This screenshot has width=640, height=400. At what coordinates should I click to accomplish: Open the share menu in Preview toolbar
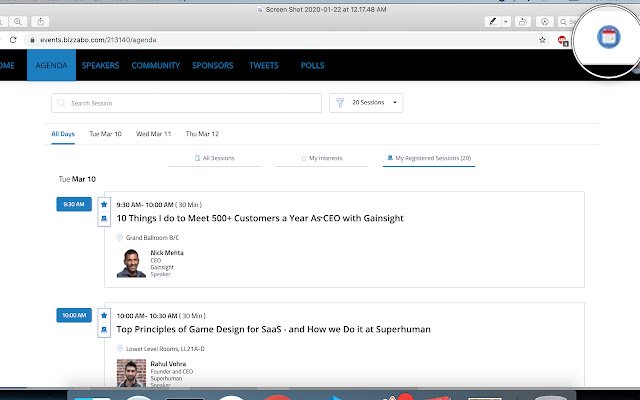[41, 22]
